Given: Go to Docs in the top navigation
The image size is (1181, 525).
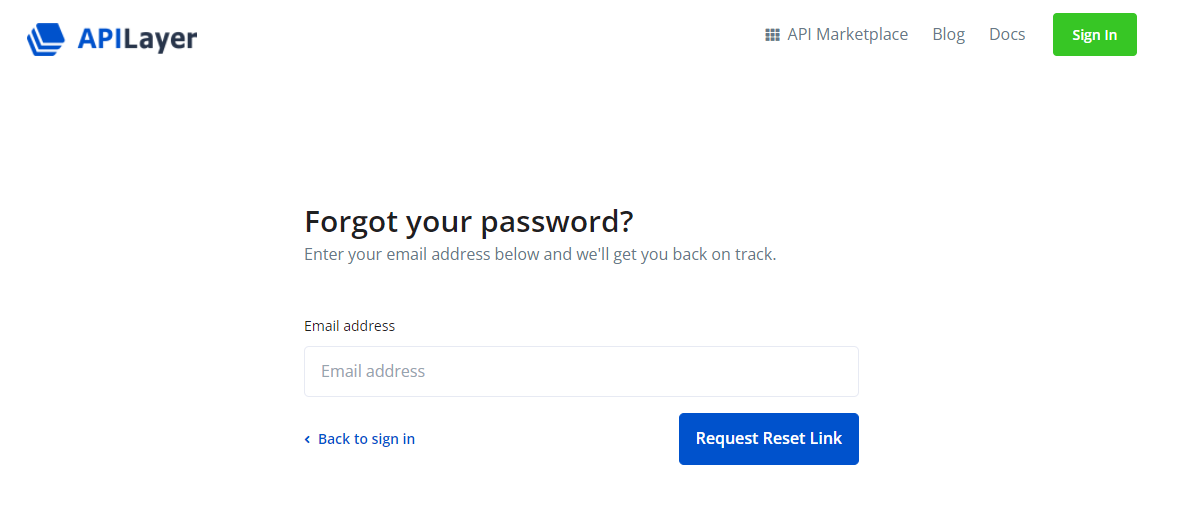Looking at the screenshot, I should tap(1007, 35).
